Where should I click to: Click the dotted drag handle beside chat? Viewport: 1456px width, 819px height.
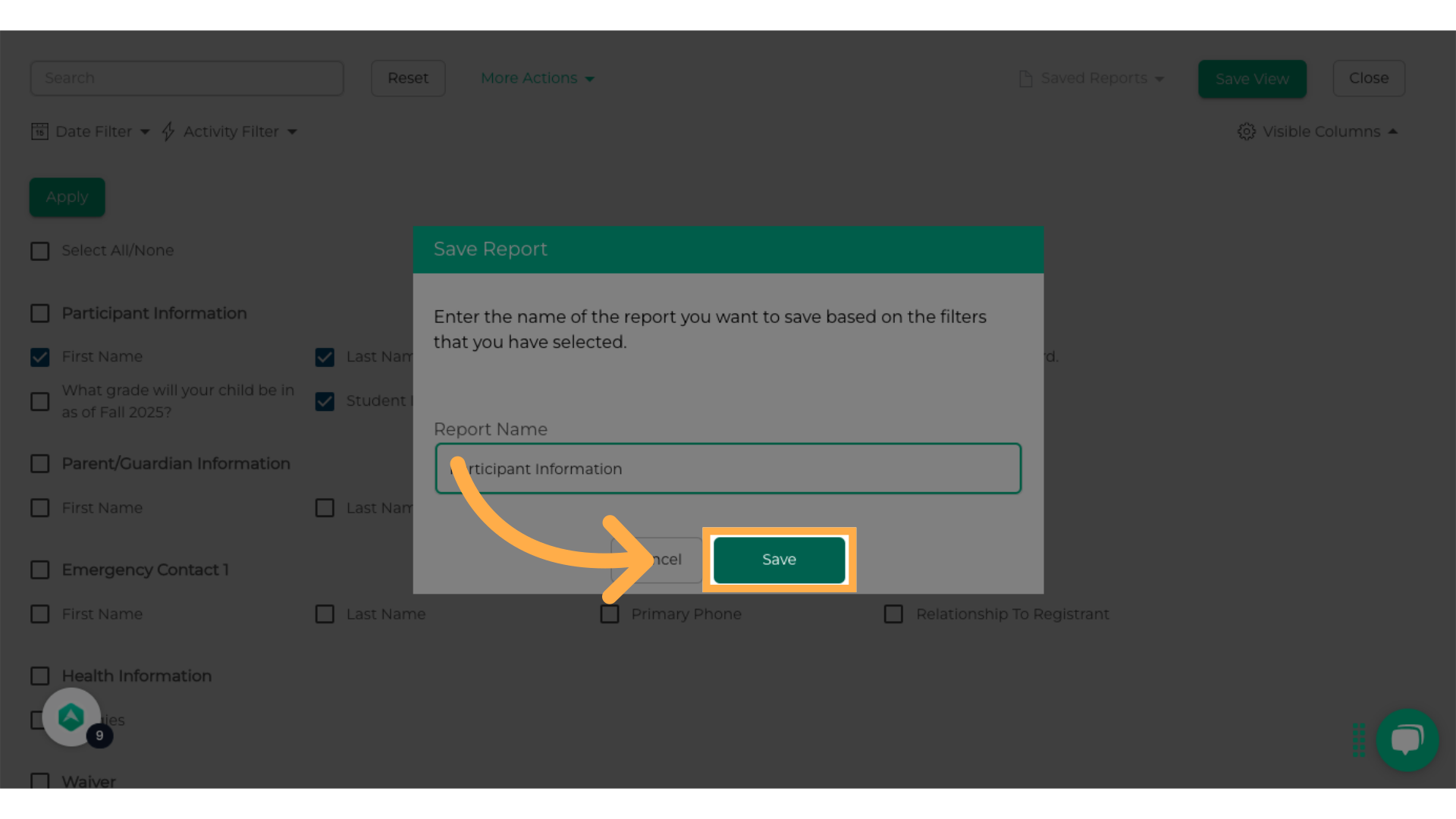[1359, 739]
